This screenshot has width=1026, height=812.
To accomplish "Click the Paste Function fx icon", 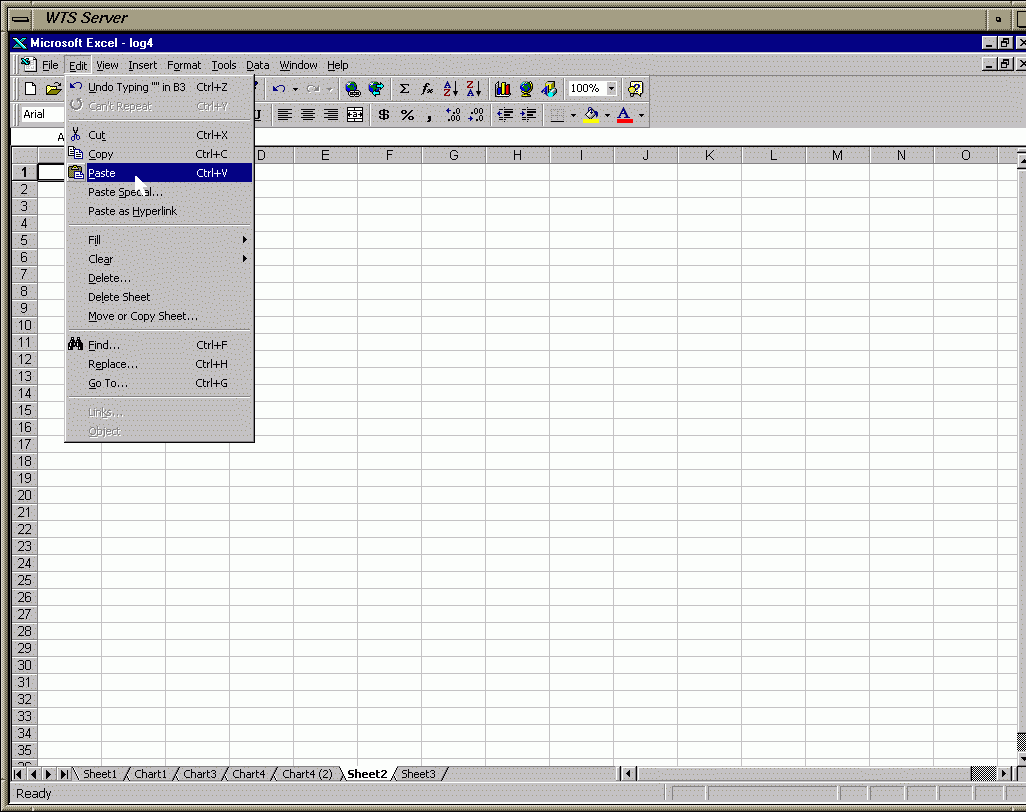I will pos(427,89).
